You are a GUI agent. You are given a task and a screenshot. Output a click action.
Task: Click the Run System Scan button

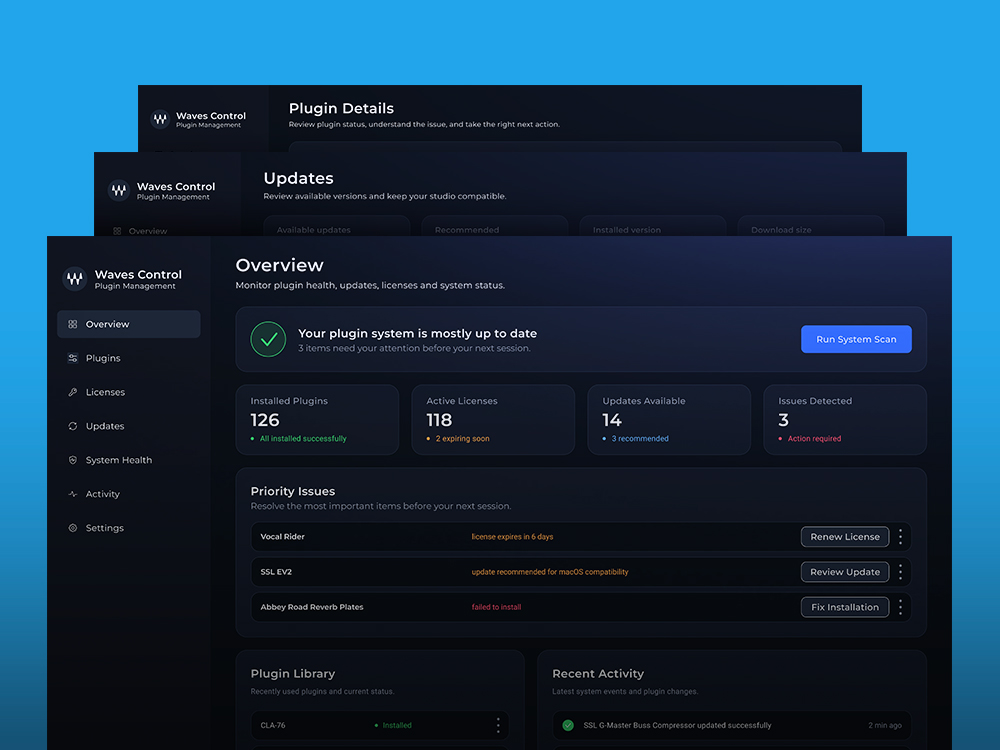[856, 339]
